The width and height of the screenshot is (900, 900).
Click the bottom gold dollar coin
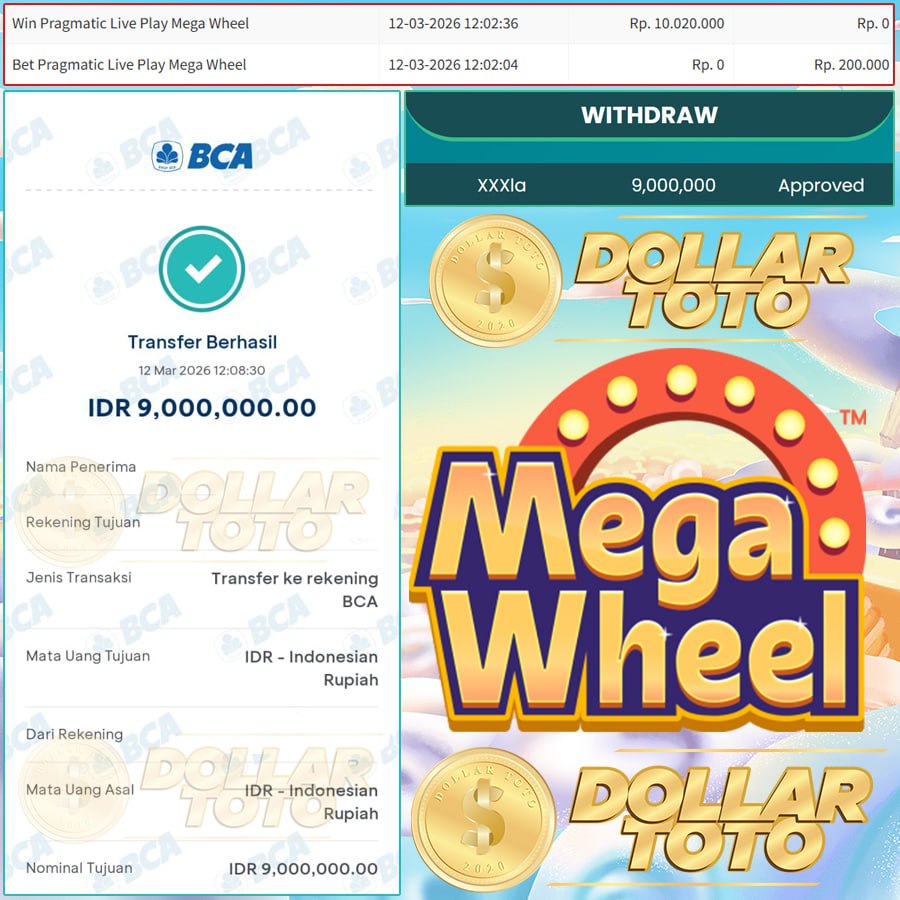point(483,820)
